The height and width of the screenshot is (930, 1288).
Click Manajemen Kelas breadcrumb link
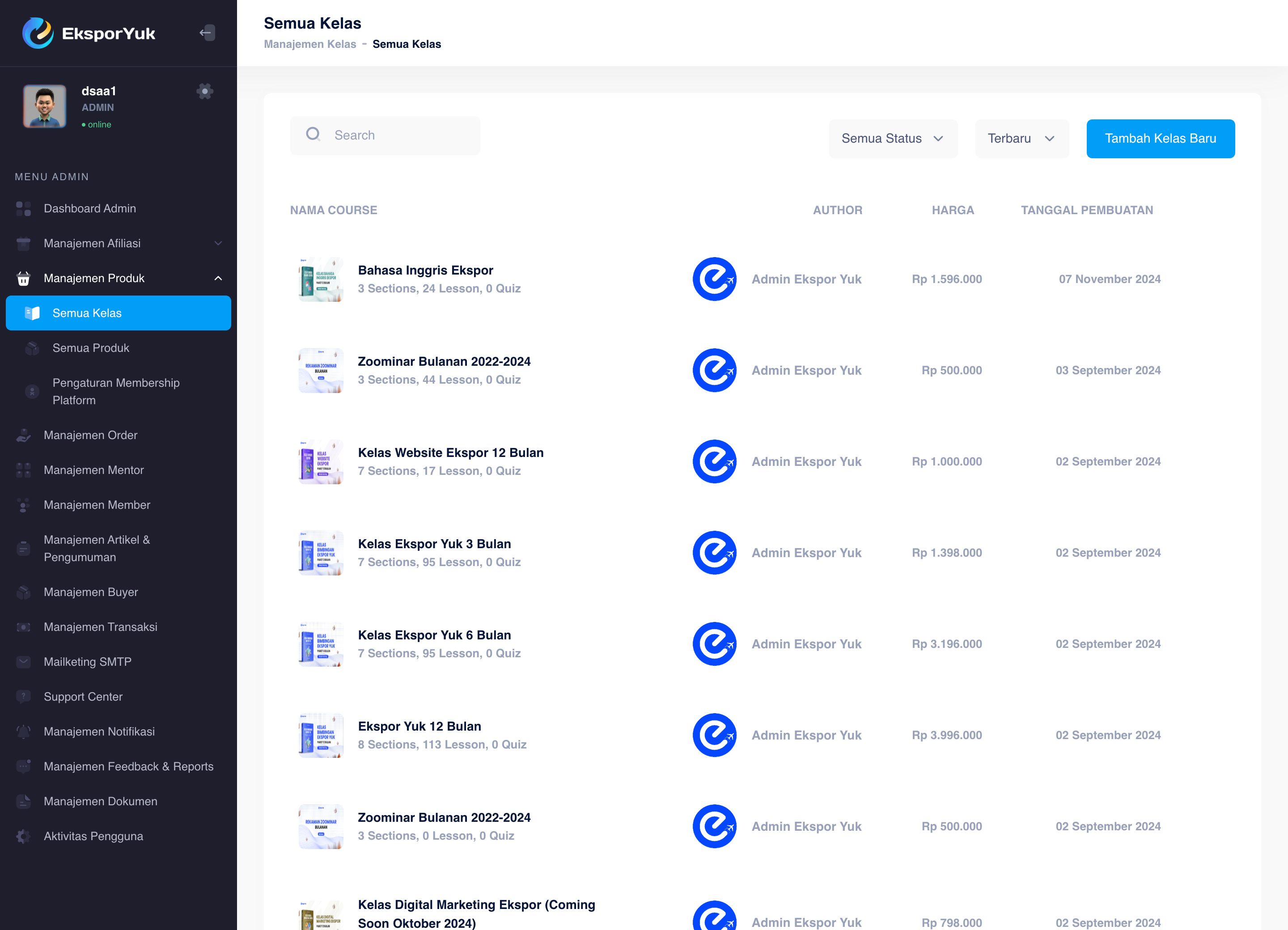pyautogui.click(x=310, y=44)
